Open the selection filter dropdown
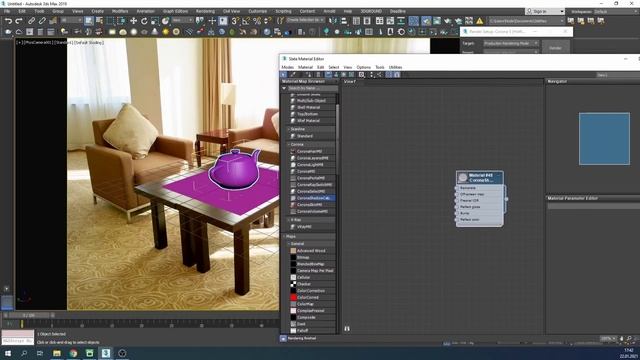This screenshot has height=360, width=640. tap(72, 20)
